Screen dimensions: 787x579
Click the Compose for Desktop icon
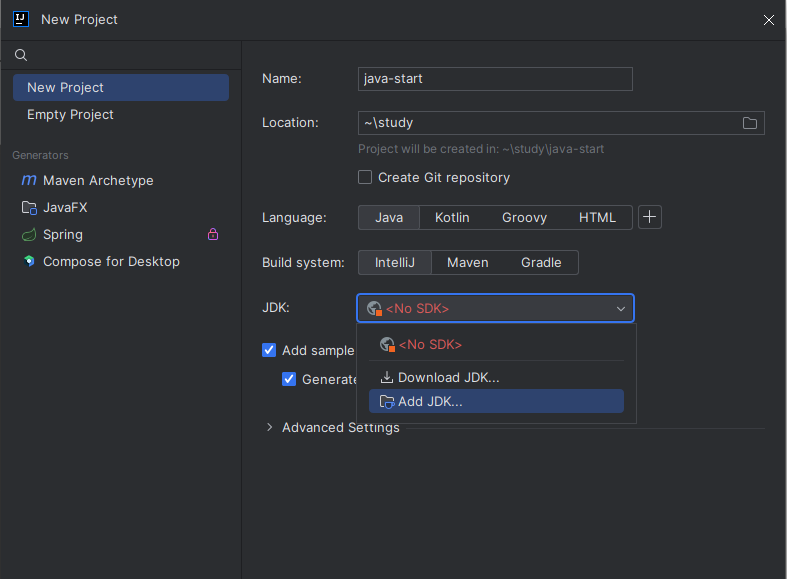[28, 262]
